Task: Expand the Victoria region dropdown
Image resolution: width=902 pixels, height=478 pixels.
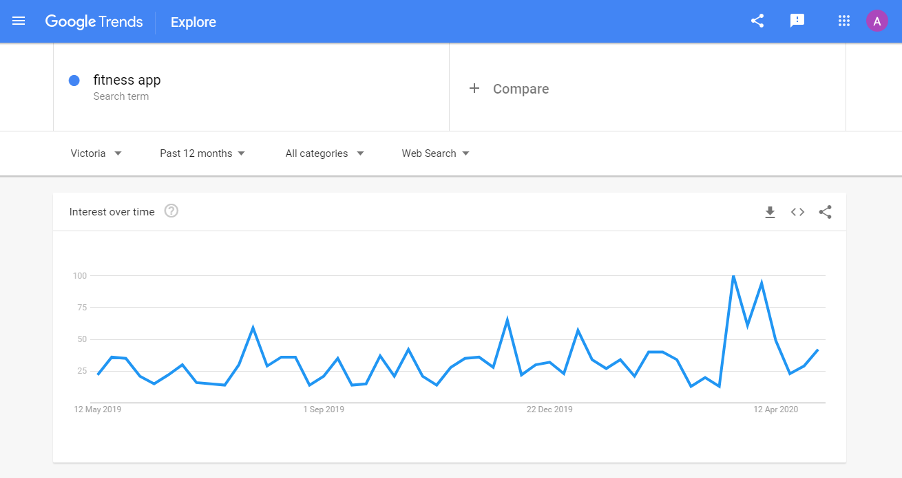Action: click(96, 154)
